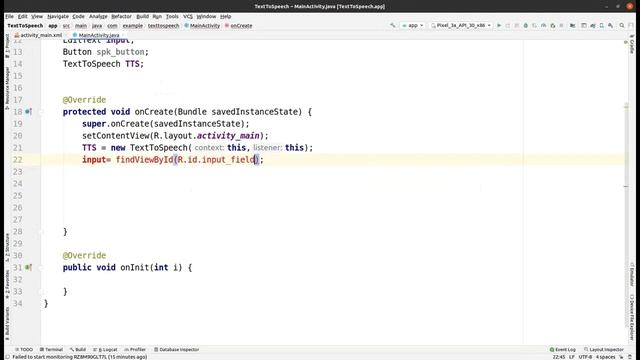Open the Profiler tool window
The image size is (640, 360).
tap(135, 349)
